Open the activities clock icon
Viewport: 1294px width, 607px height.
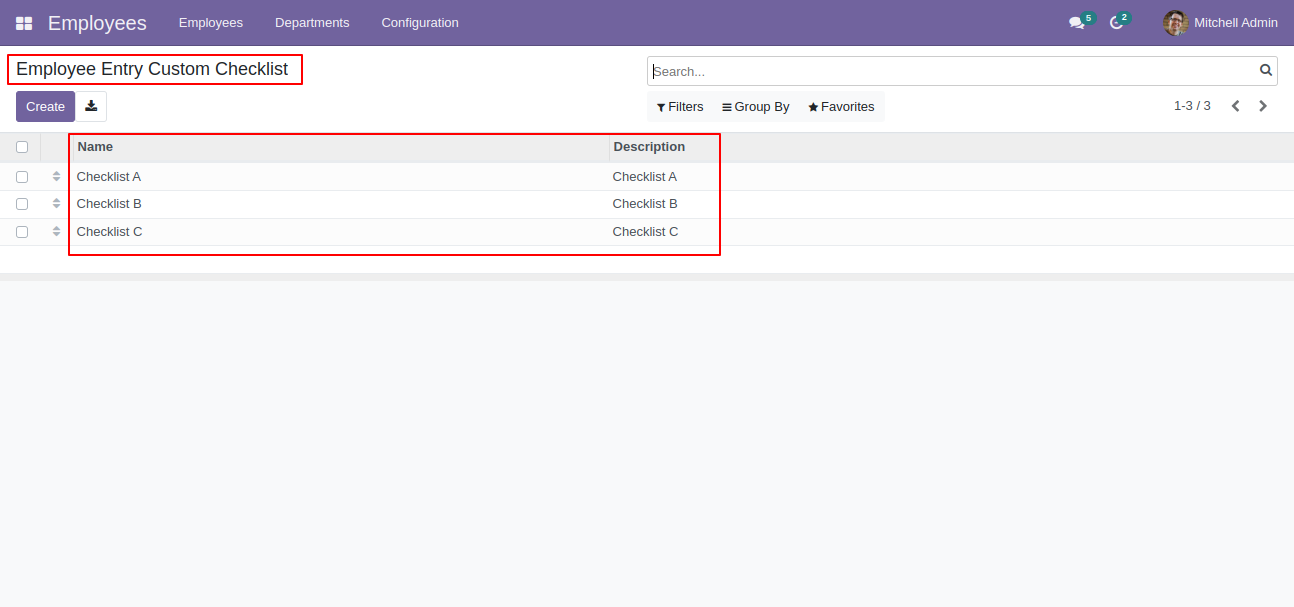[x=1116, y=23]
